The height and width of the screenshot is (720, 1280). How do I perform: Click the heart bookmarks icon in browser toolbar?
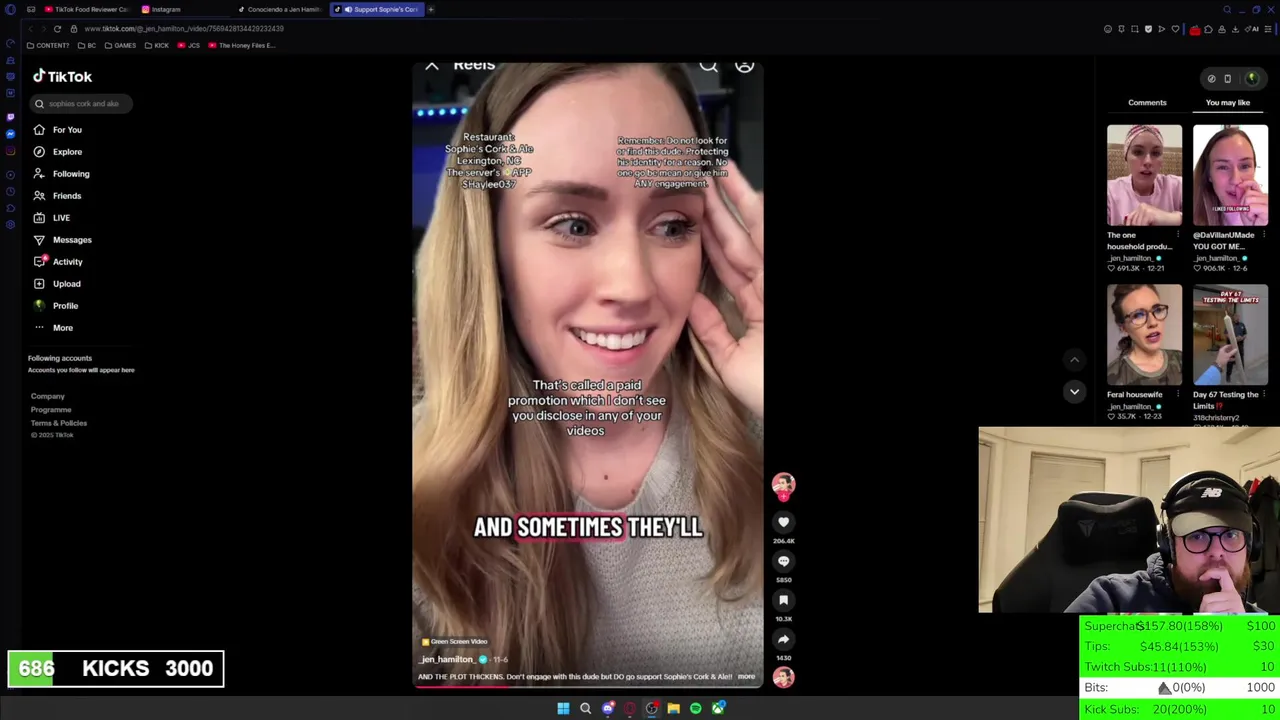tap(1175, 29)
